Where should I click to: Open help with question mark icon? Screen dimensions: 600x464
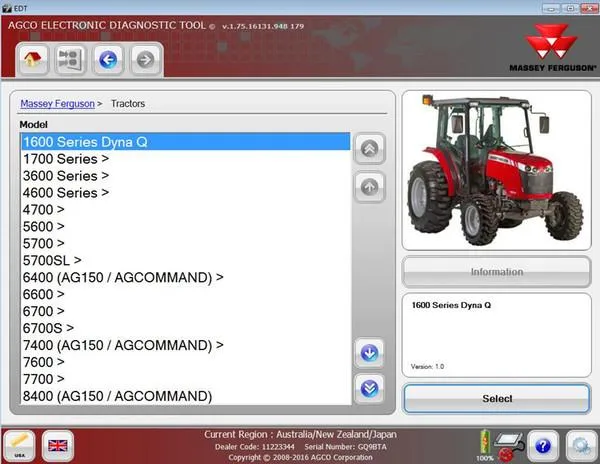(x=543, y=446)
